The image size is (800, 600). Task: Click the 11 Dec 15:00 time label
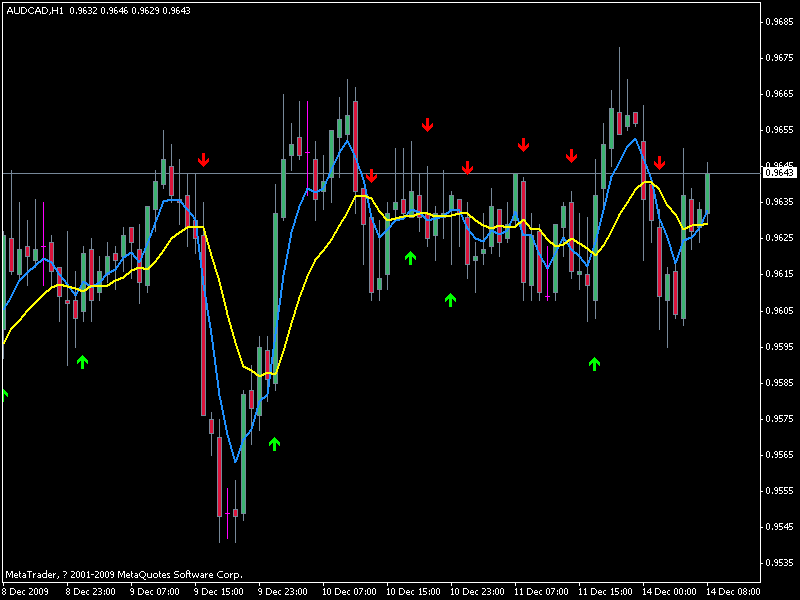[x=605, y=592]
